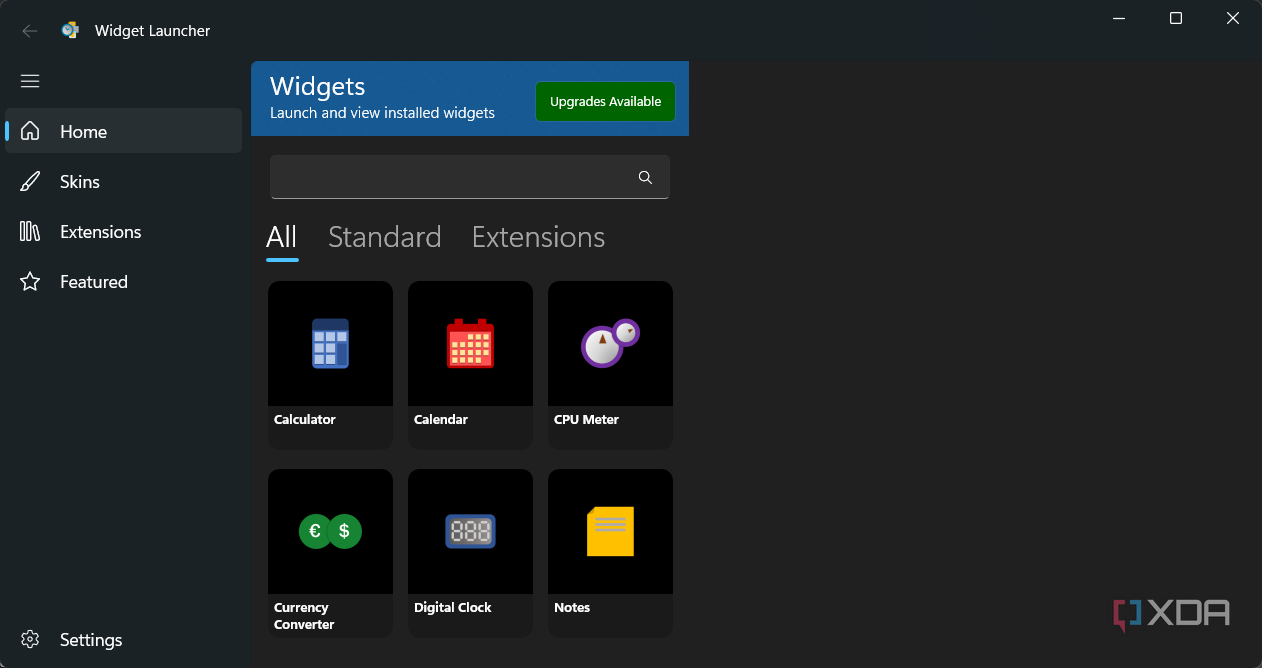Viewport: 1262px width, 668px height.
Task: Open the Extensions sidebar item
Action: pos(123,231)
